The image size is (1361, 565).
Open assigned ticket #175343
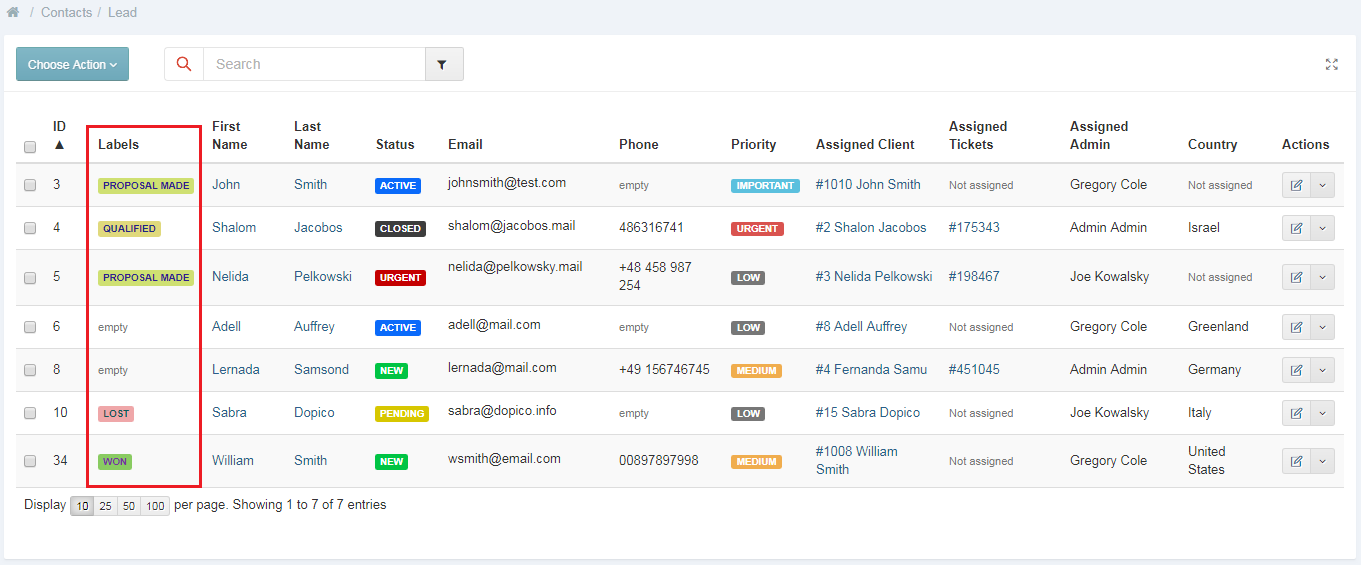point(974,228)
